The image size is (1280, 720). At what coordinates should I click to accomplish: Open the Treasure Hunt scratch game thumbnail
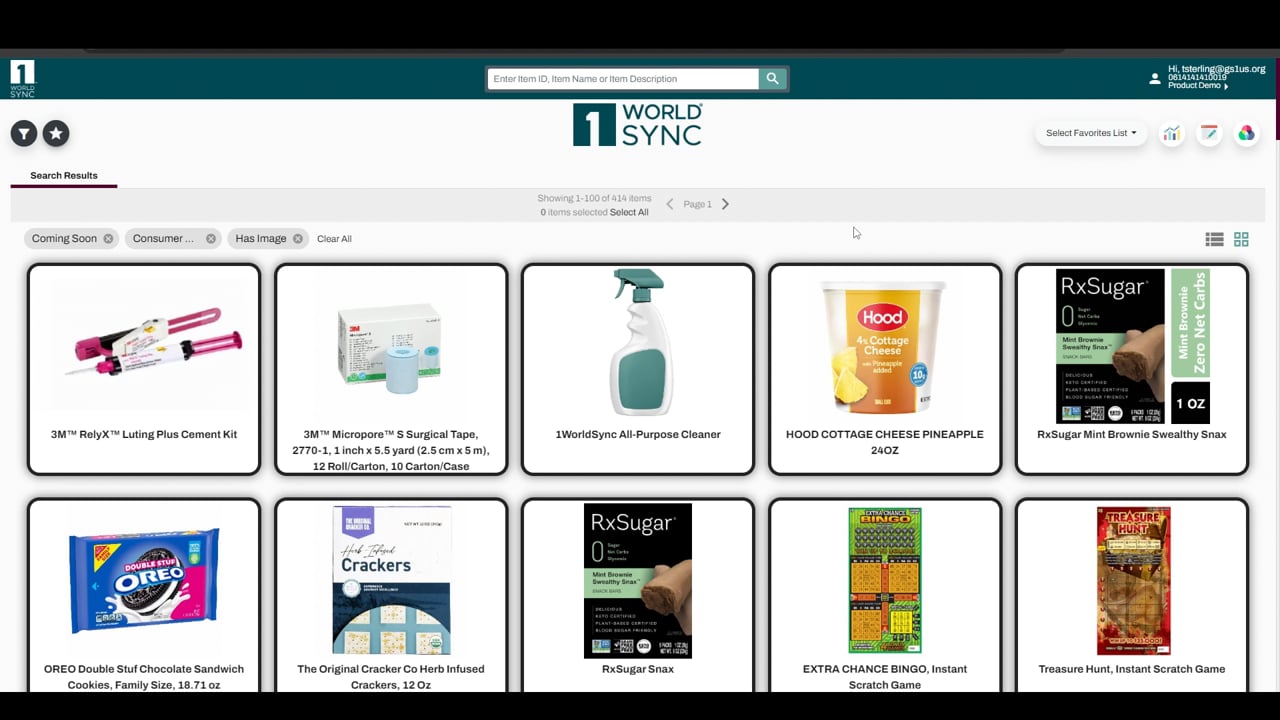(1133, 581)
